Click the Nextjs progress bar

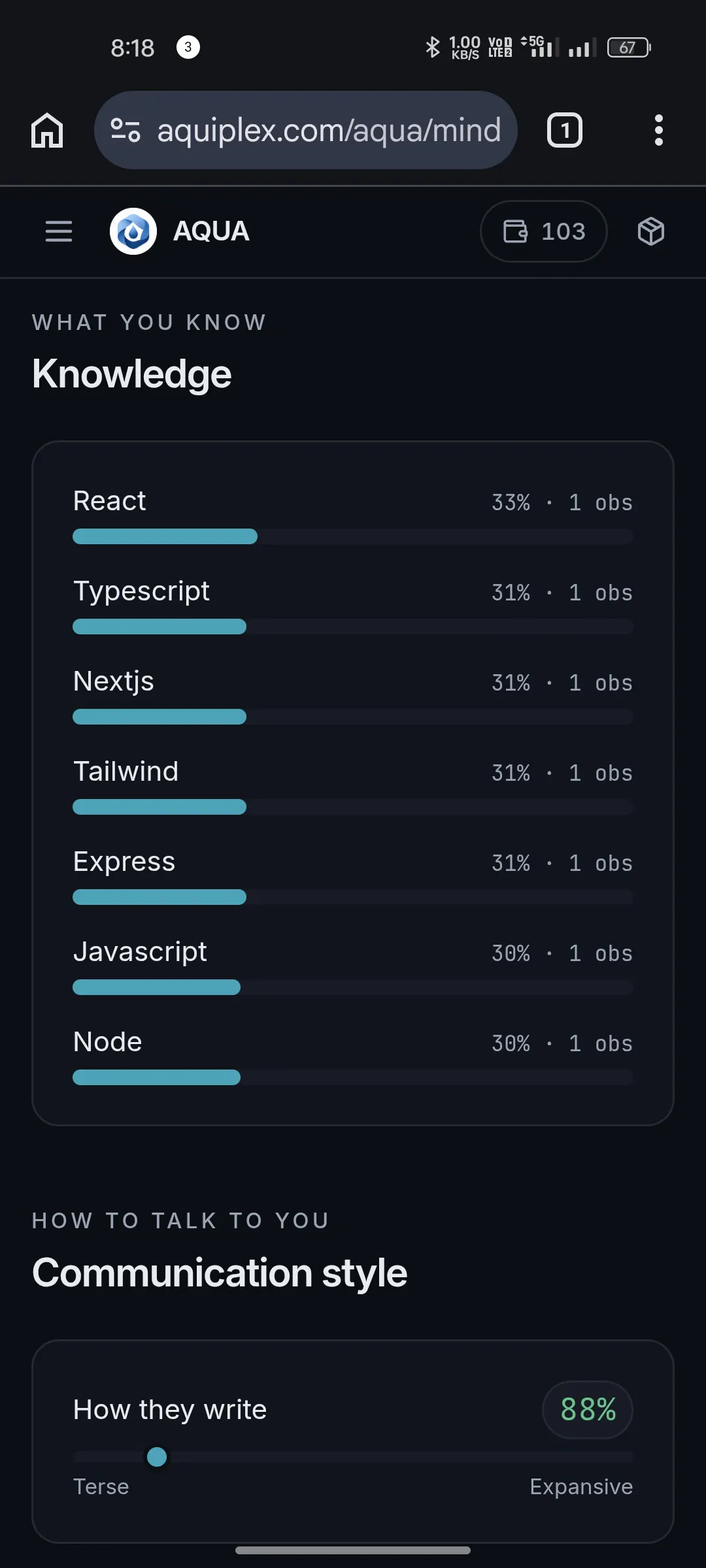(x=353, y=717)
